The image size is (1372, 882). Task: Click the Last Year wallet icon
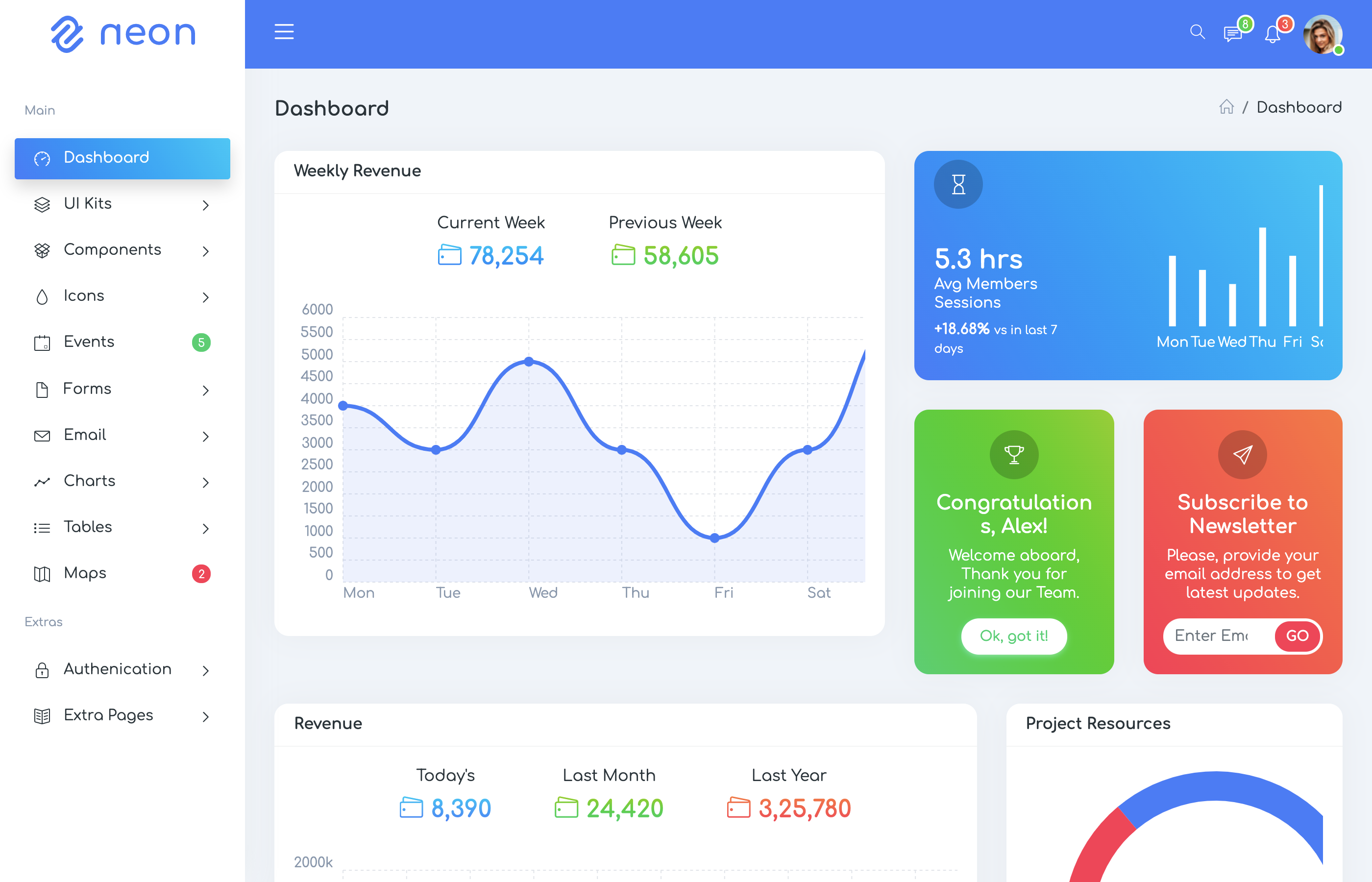click(x=739, y=808)
